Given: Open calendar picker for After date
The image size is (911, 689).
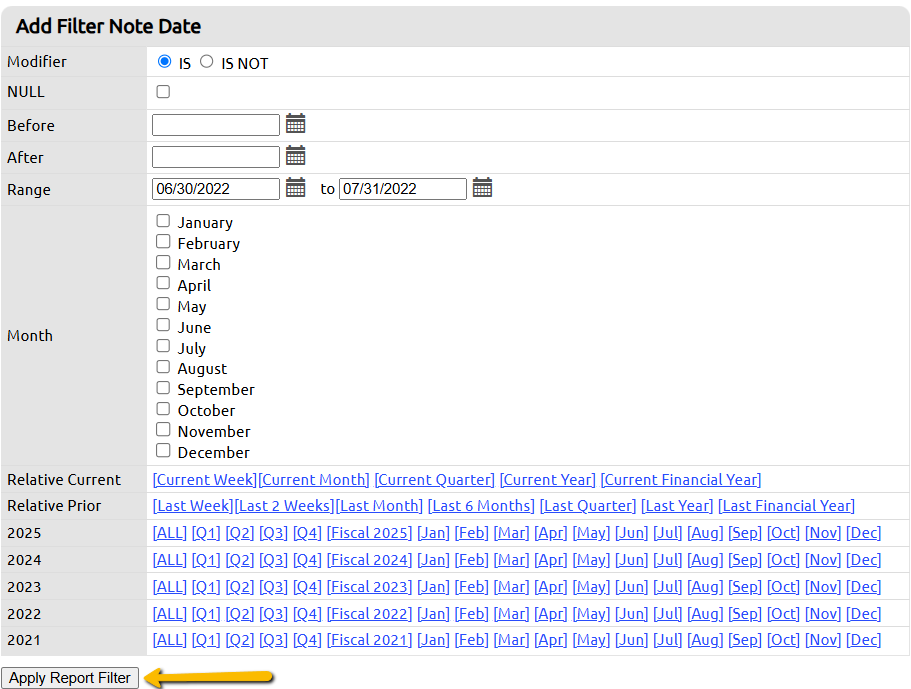Looking at the screenshot, I should 295,156.
